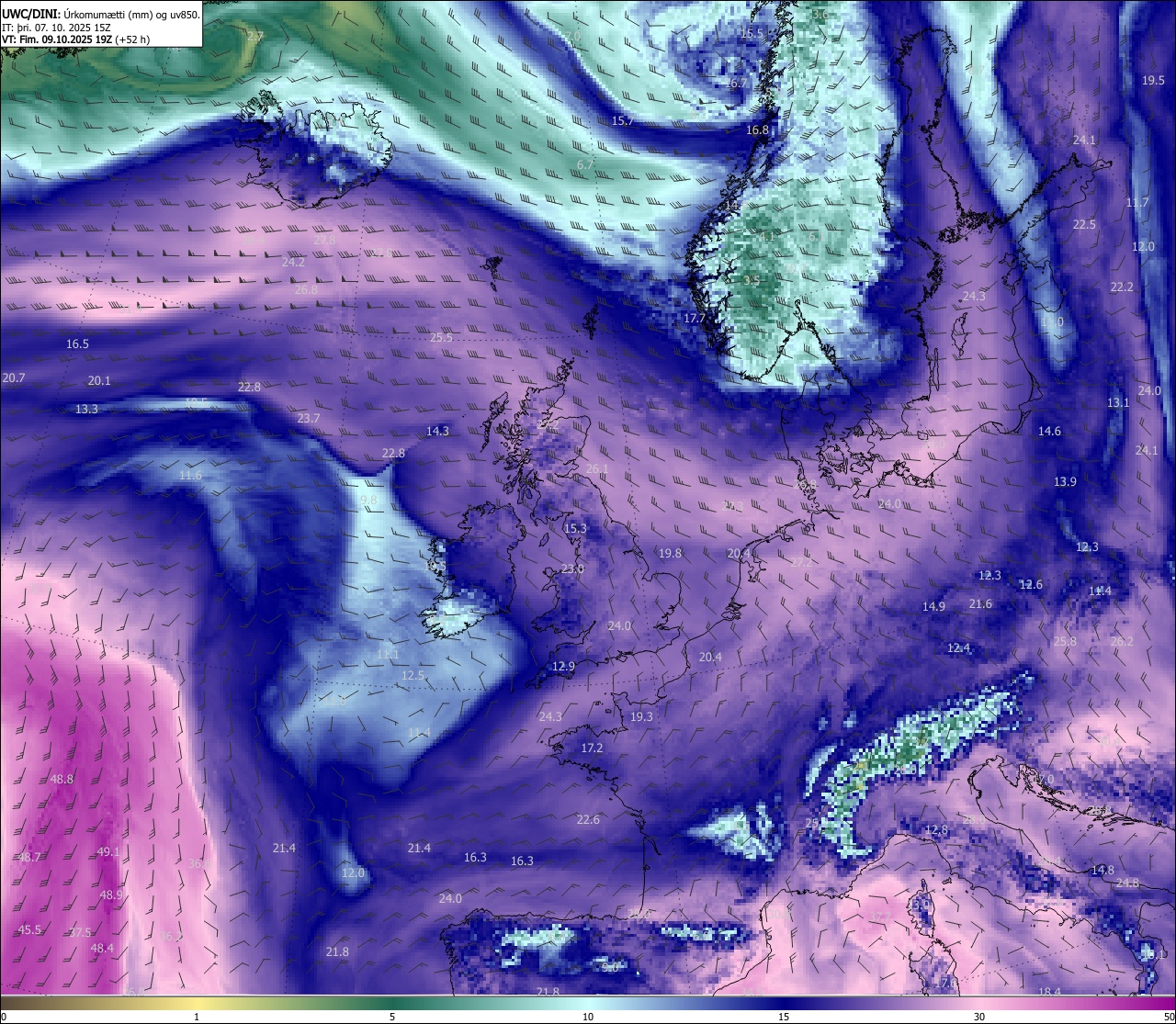The height and width of the screenshot is (1024, 1176).
Task: Click the 49.1 value label
Action: click(108, 852)
